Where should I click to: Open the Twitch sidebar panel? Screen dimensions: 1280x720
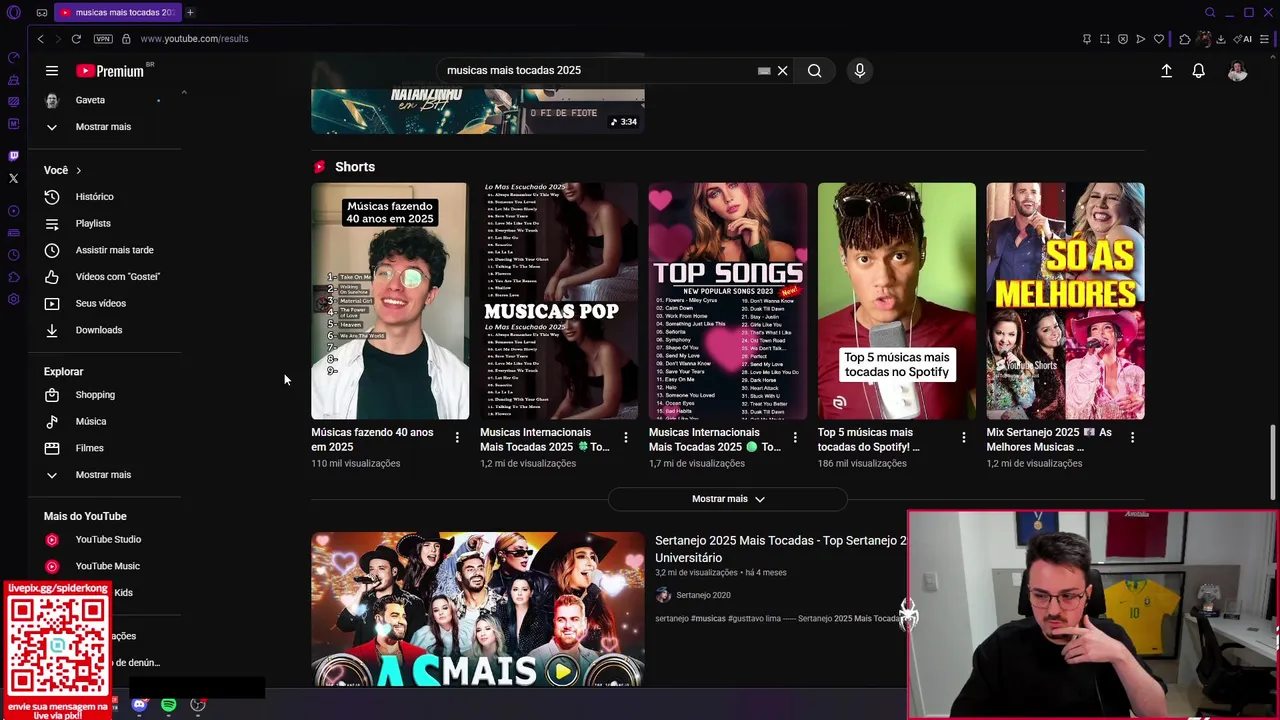13,156
